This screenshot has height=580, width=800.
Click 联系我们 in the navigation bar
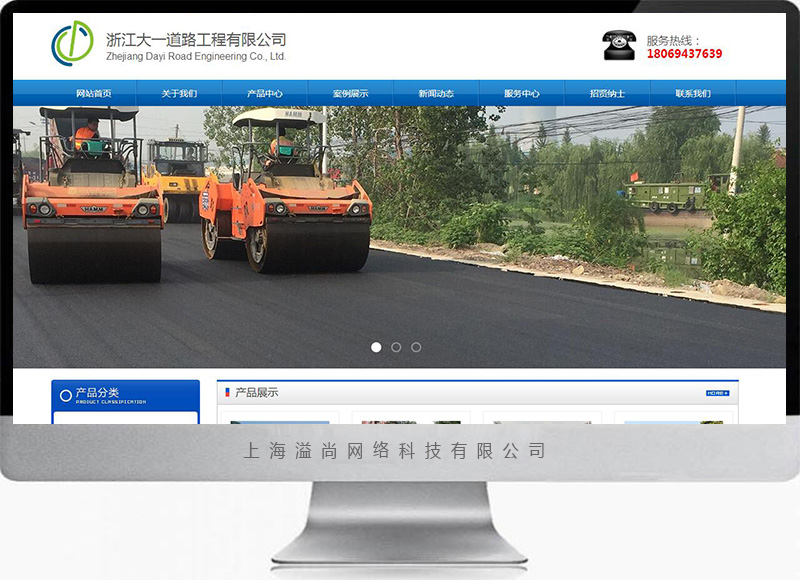[693, 94]
